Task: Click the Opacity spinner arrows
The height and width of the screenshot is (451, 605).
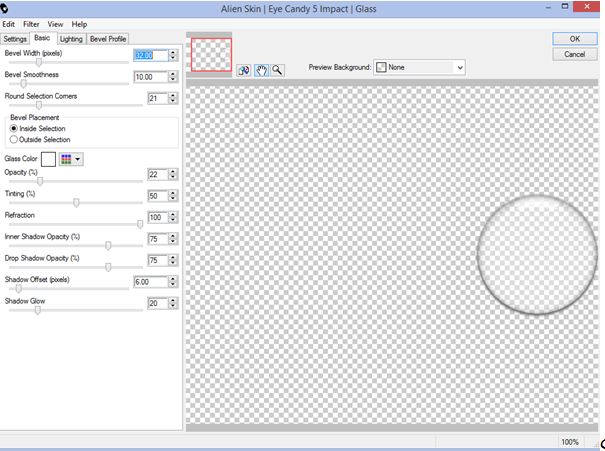Action: click(x=173, y=174)
